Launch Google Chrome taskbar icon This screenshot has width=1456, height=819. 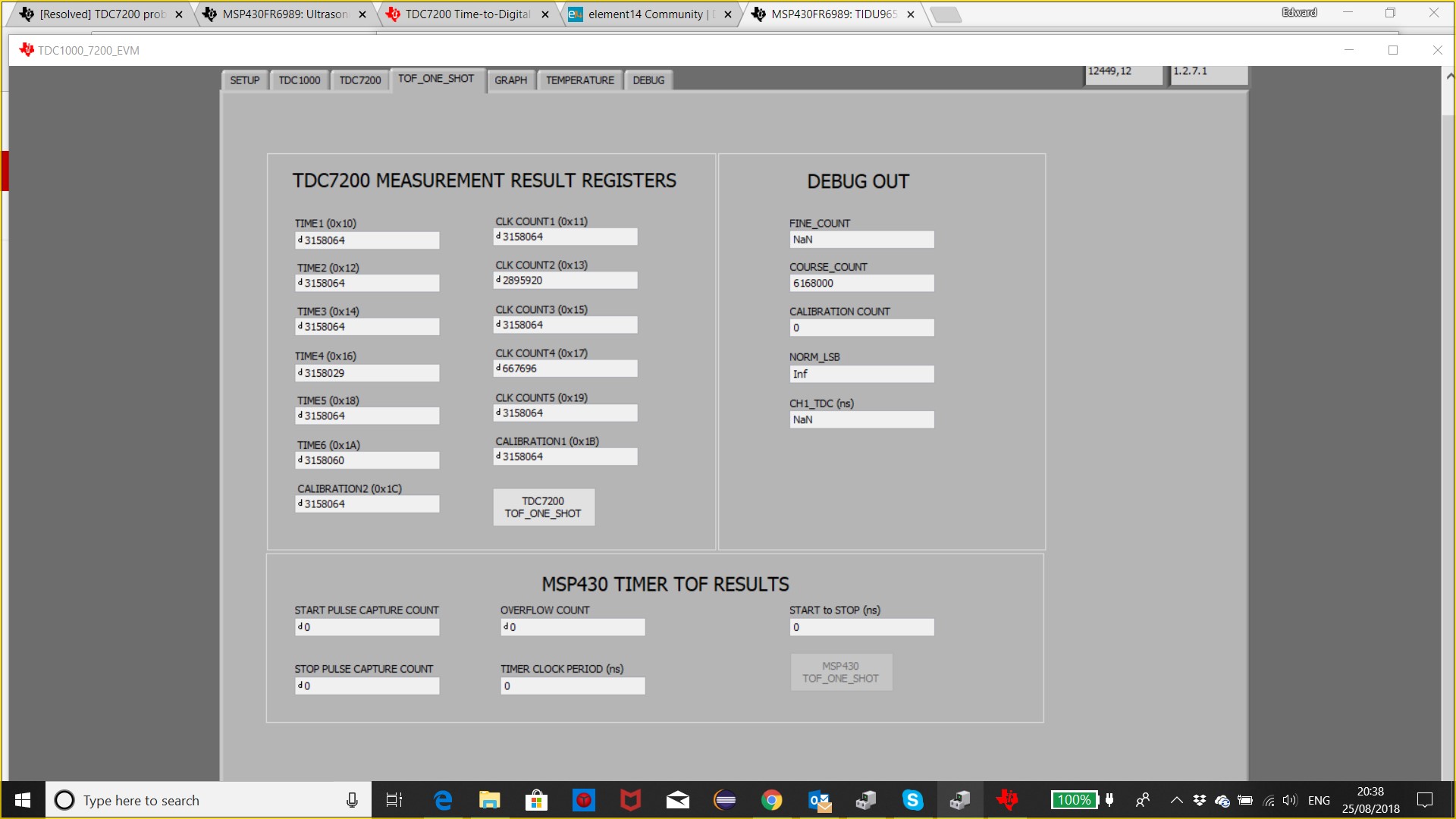[771, 800]
